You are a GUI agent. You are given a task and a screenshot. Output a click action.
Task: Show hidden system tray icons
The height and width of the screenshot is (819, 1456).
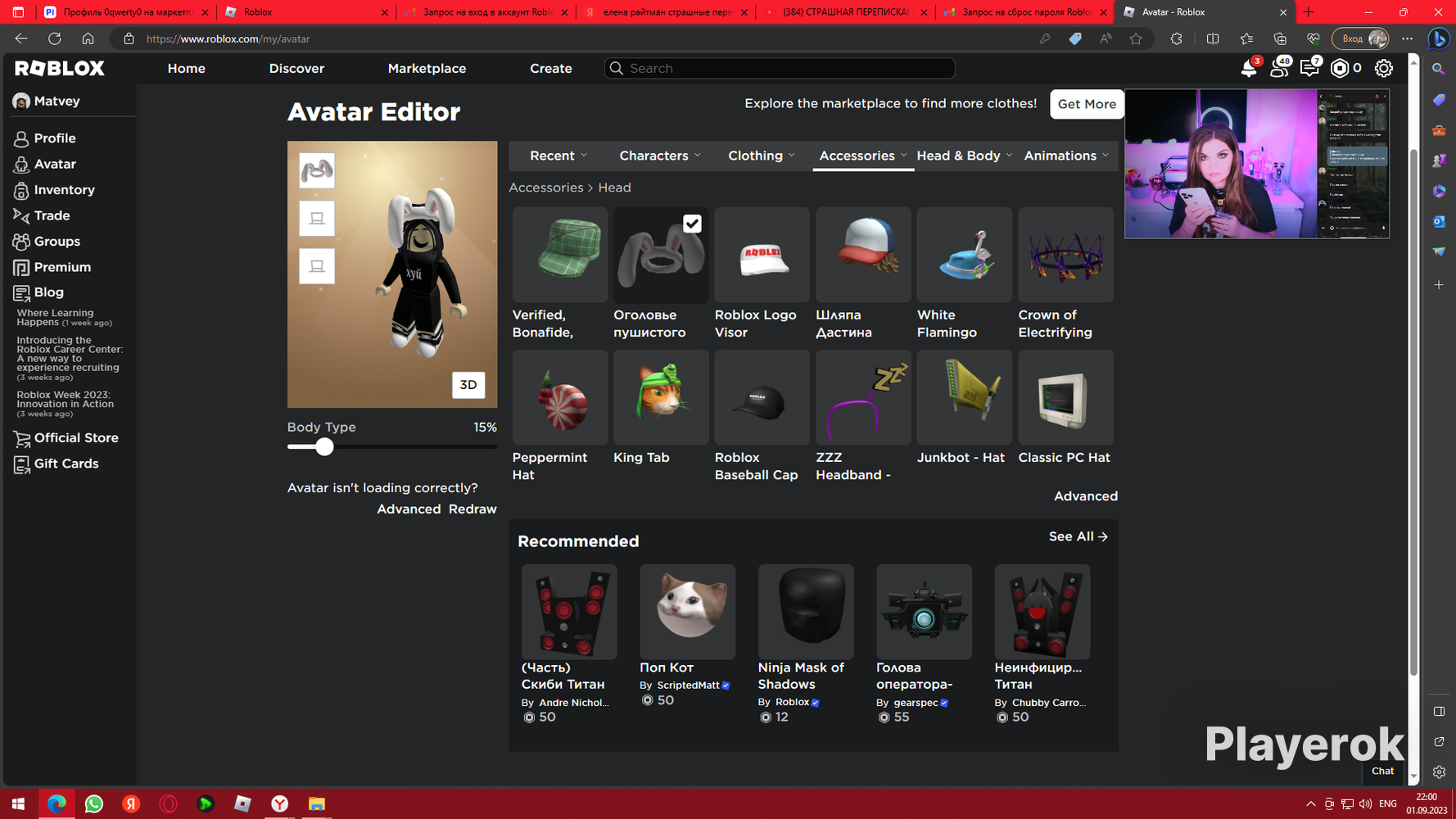[x=1310, y=804]
